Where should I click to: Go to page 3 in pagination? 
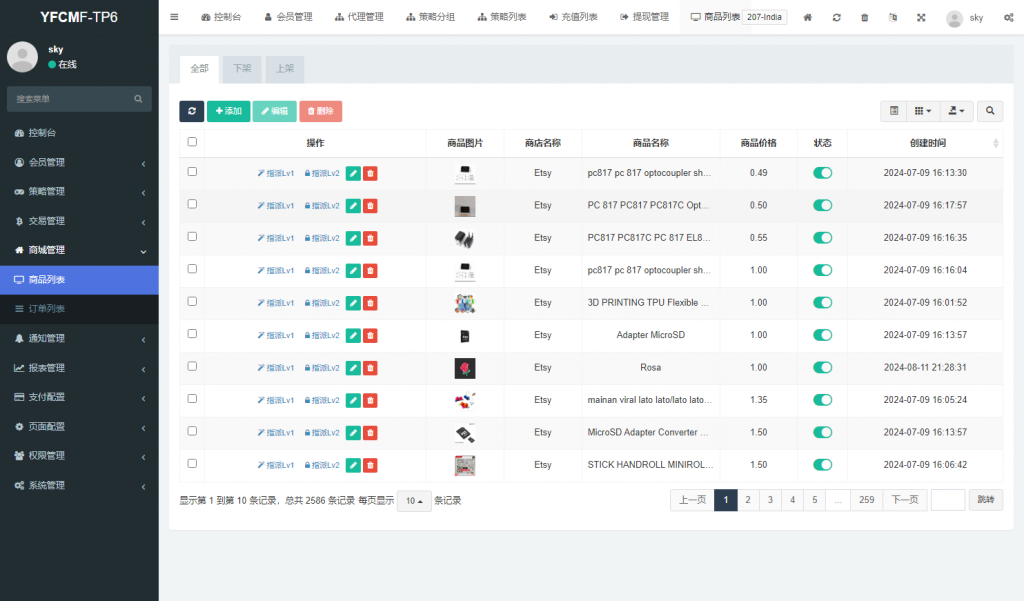(x=770, y=500)
